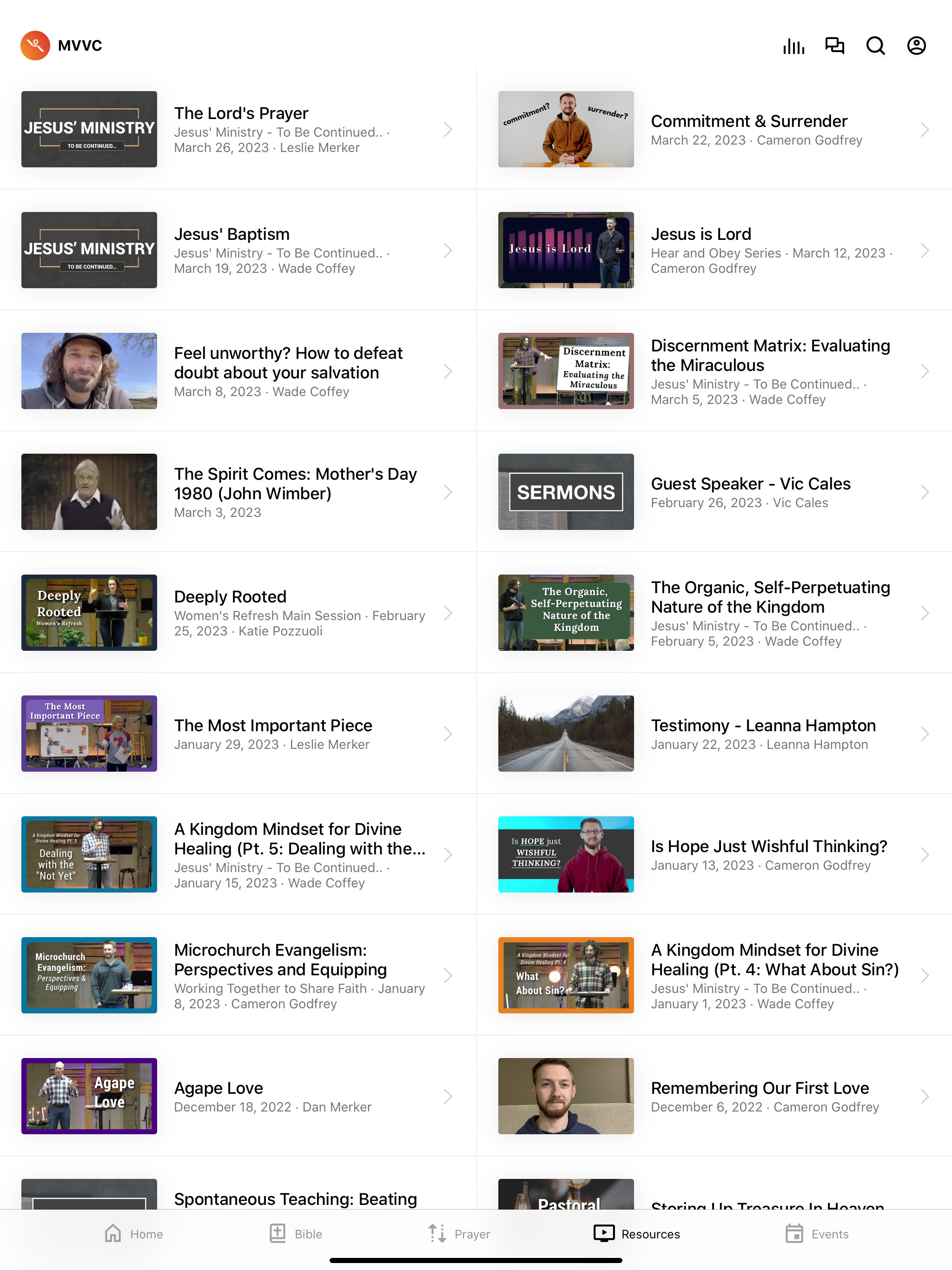The image size is (952, 1270).
Task: Tap the Home house icon
Action: pos(113,1233)
